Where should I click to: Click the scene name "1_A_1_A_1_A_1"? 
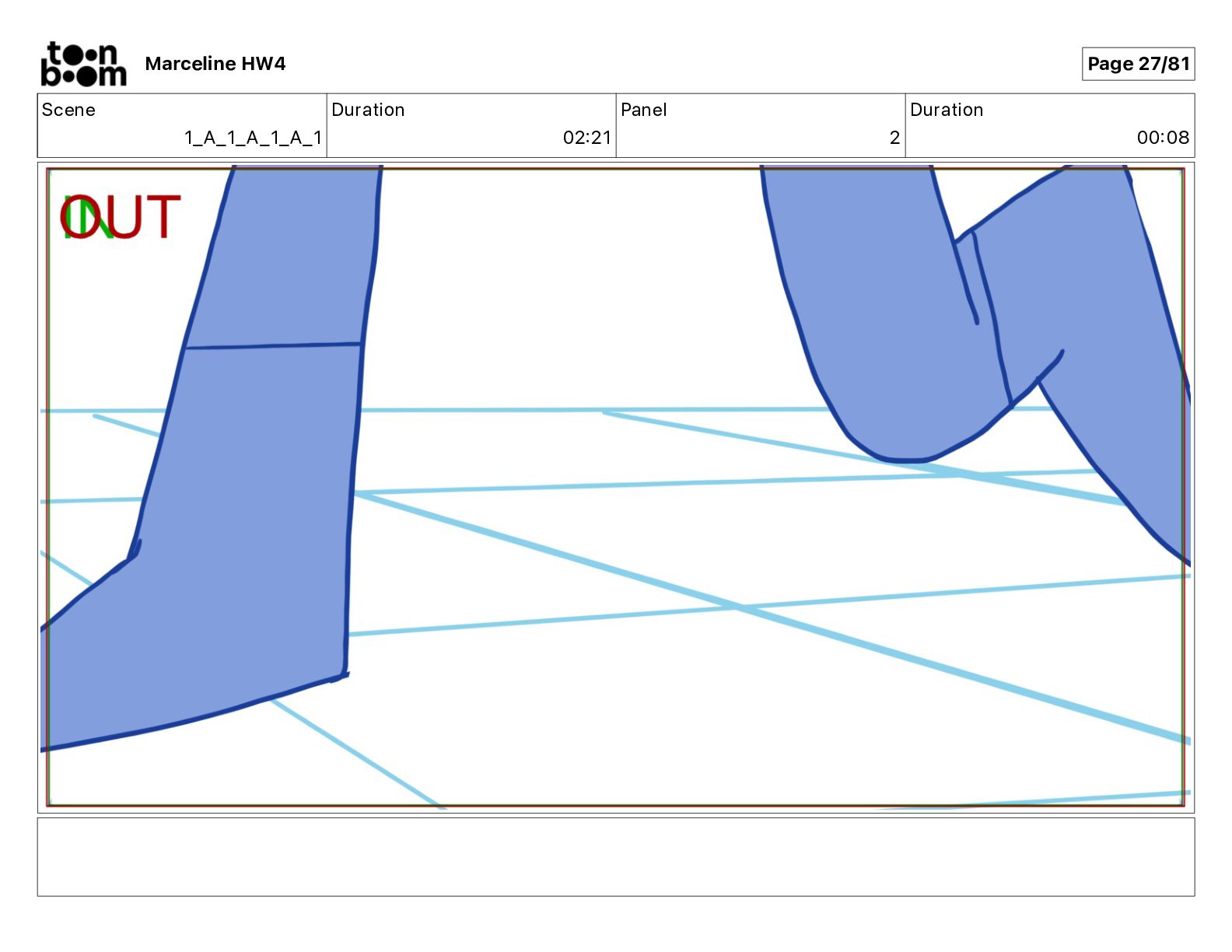click(x=253, y=138)
